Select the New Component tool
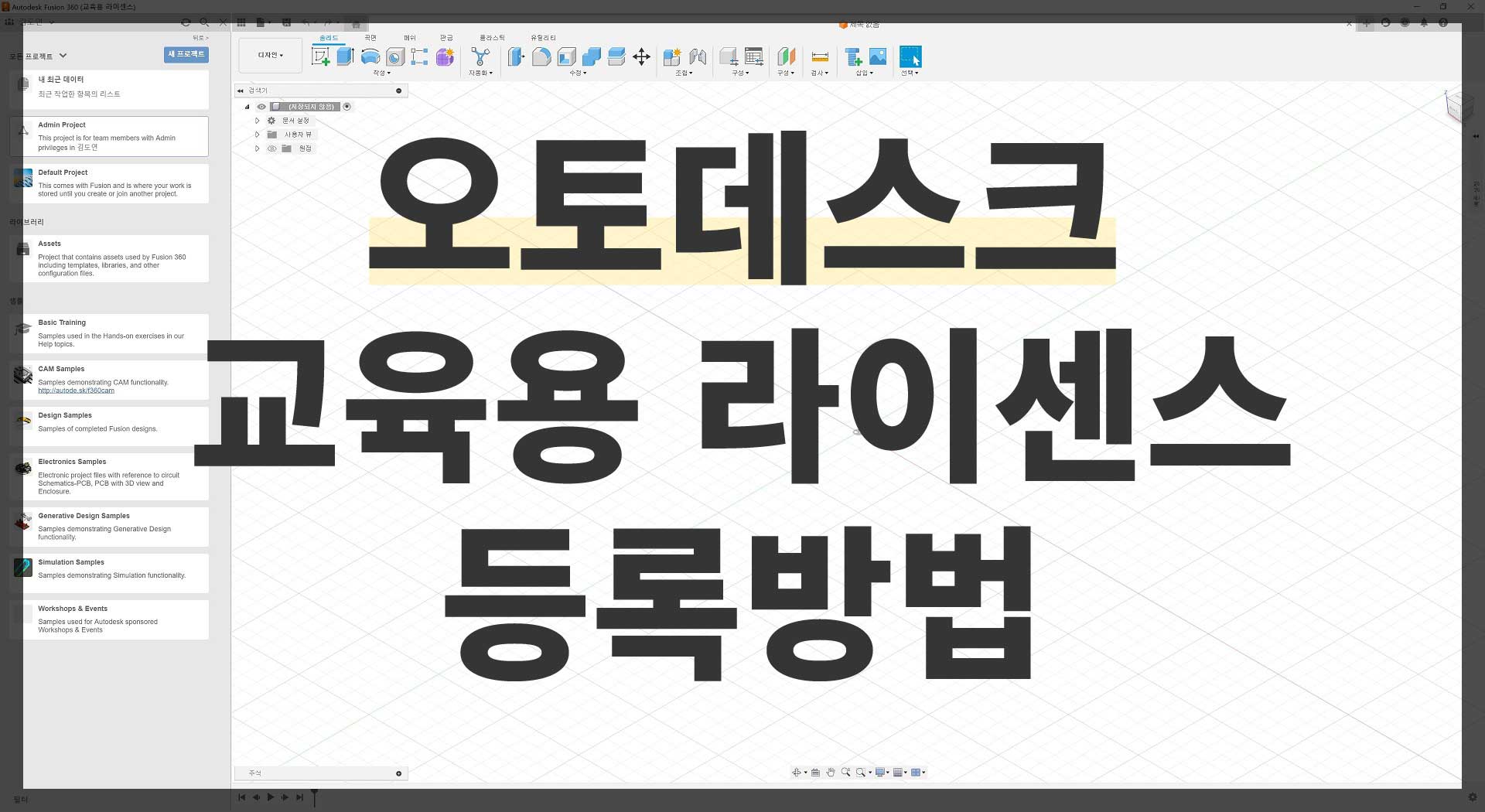This screenshot has width=1485, height=812. (x=672, y=56)
